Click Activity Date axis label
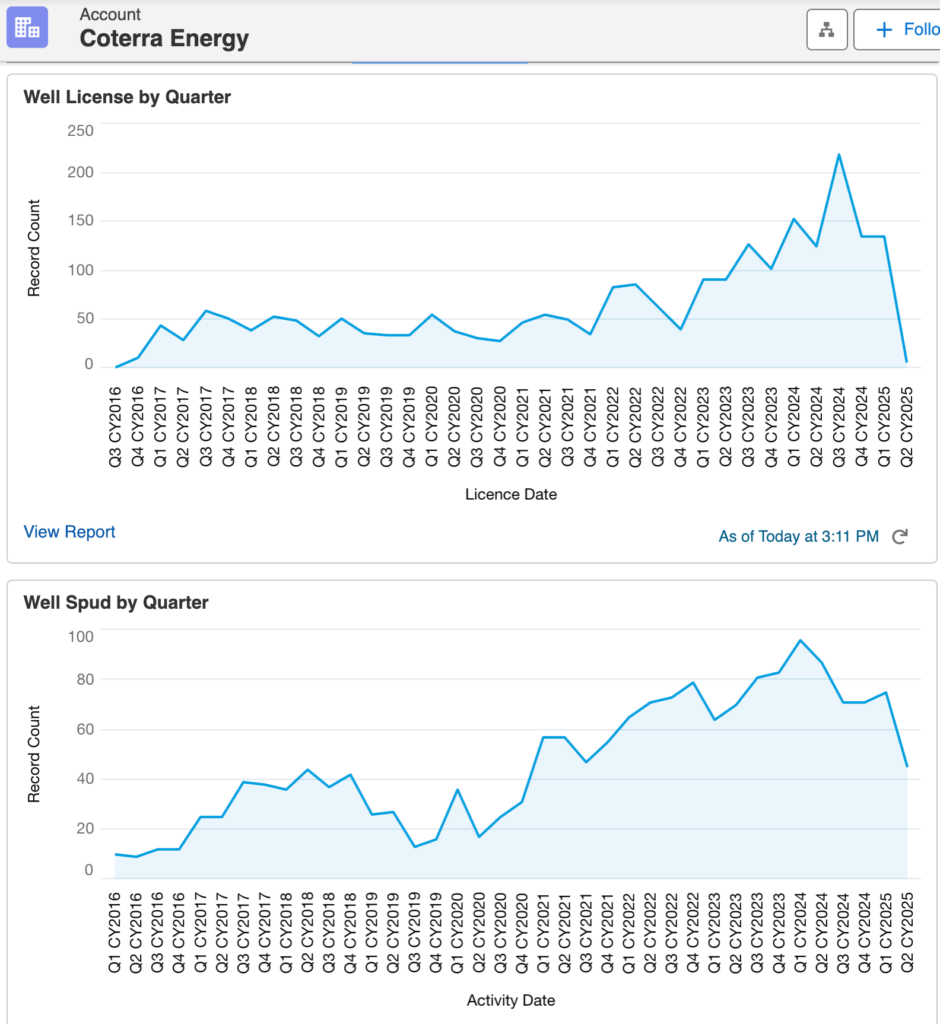The image size is (940, 1024). [x=511, y=1000]
